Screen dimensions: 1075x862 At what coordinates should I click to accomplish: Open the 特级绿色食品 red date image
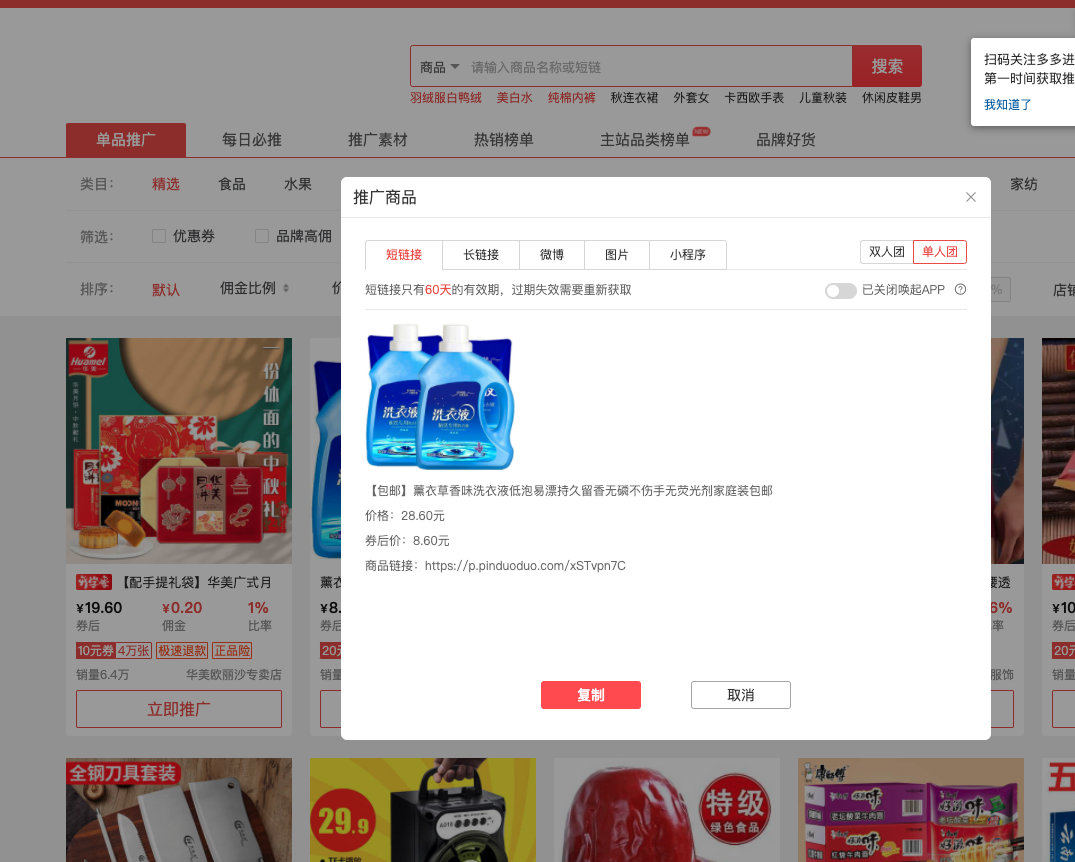pyautogui.click(x=667, y=810)
